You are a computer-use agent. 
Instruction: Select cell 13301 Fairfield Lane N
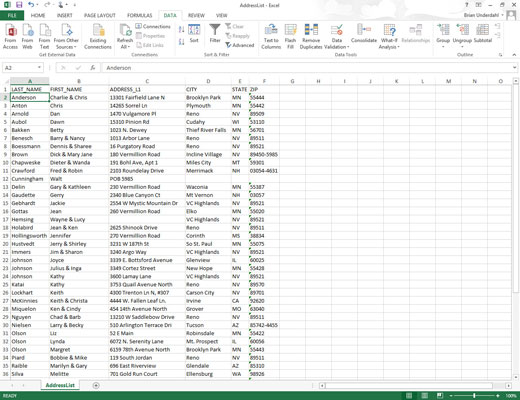(147, 97)
